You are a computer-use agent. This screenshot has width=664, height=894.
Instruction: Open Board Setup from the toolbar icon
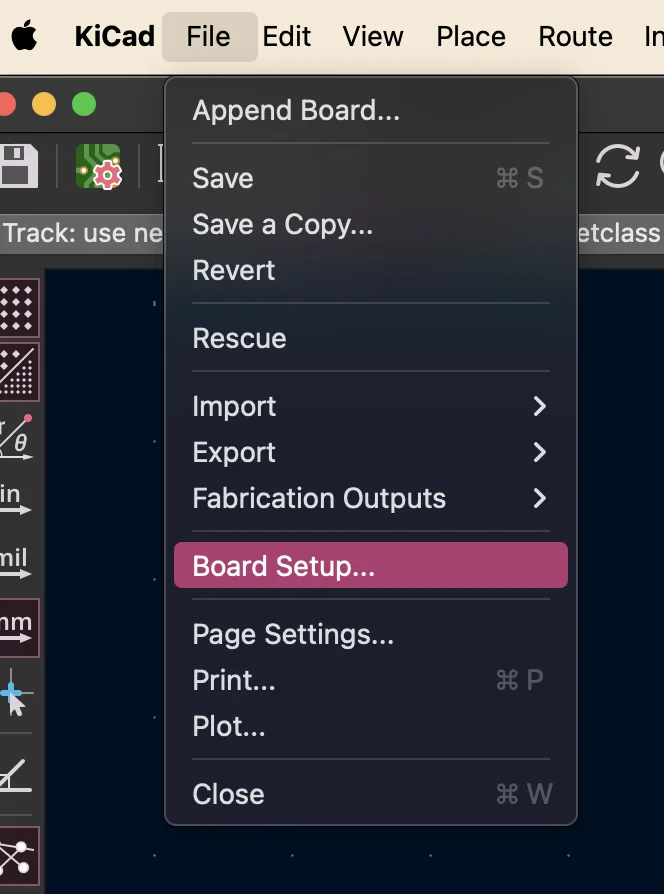[x=99, y=167]
